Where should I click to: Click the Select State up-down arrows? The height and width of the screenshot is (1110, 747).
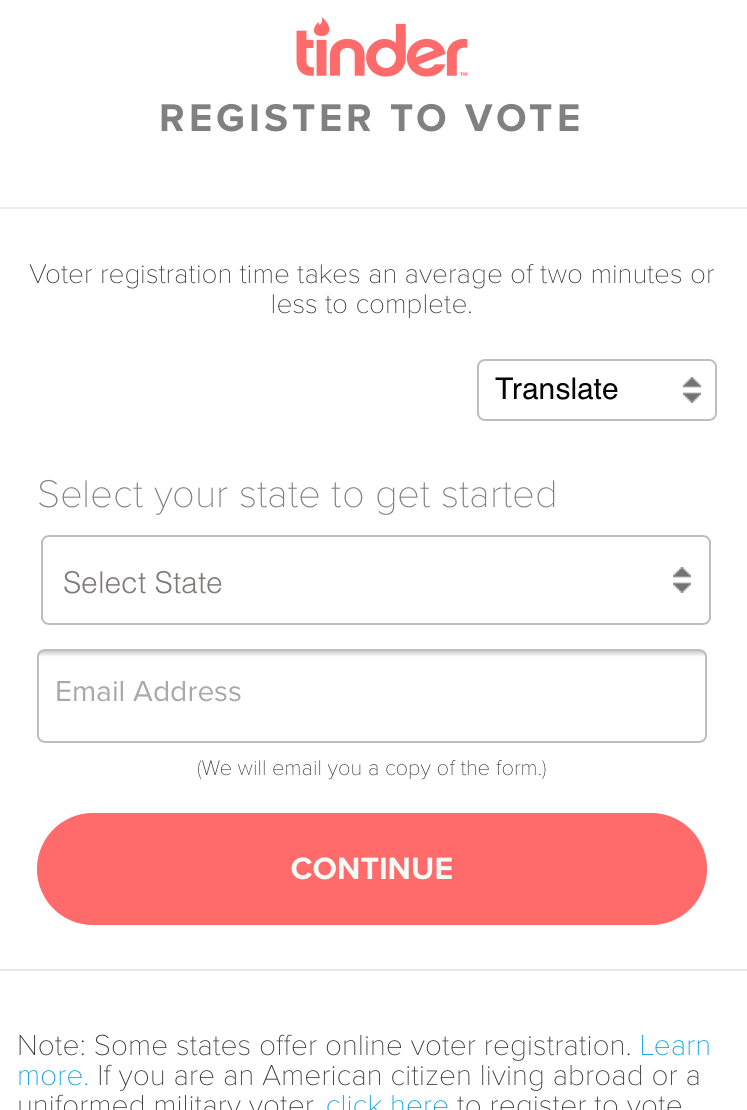(x=682, y=580)
